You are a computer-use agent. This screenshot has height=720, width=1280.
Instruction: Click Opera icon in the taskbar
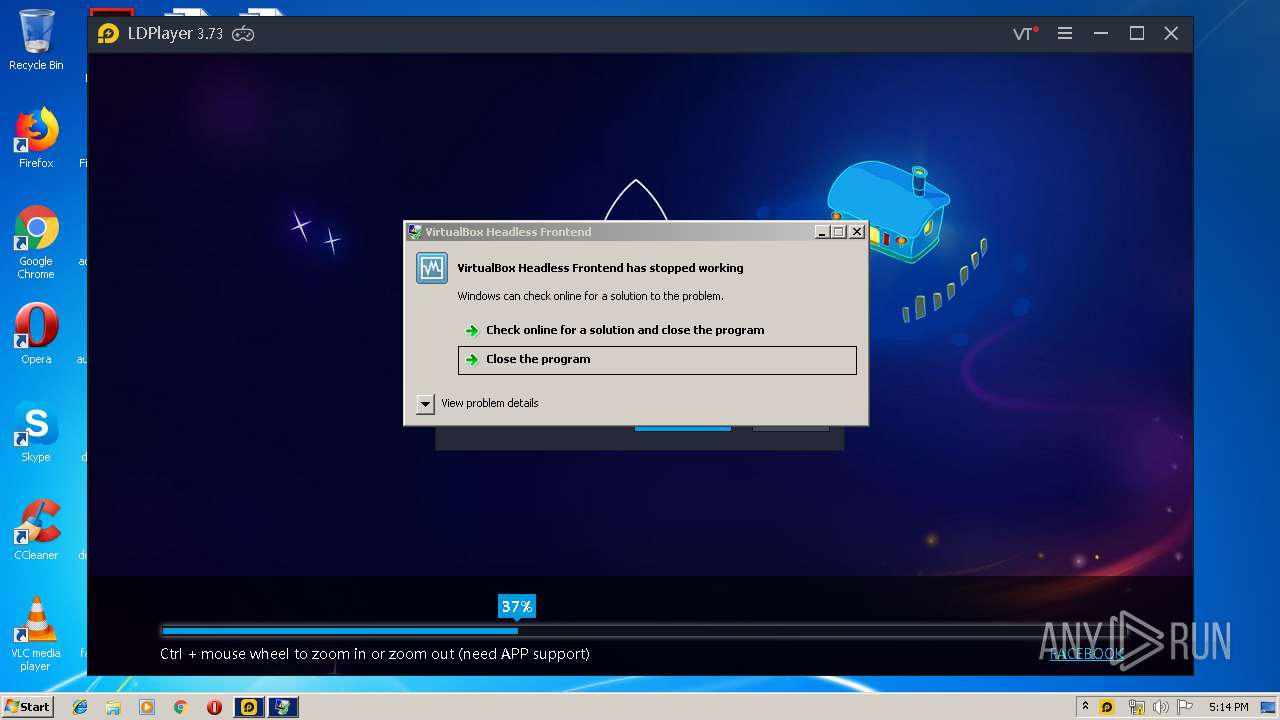(x=214, y=707)
